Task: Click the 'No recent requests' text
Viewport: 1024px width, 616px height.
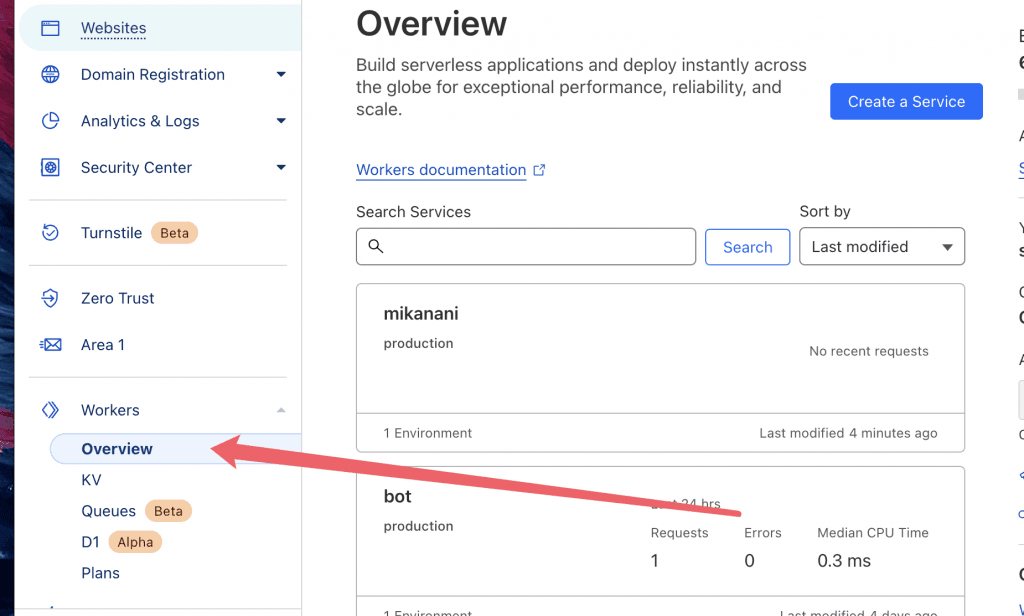Action: [869, 351]
